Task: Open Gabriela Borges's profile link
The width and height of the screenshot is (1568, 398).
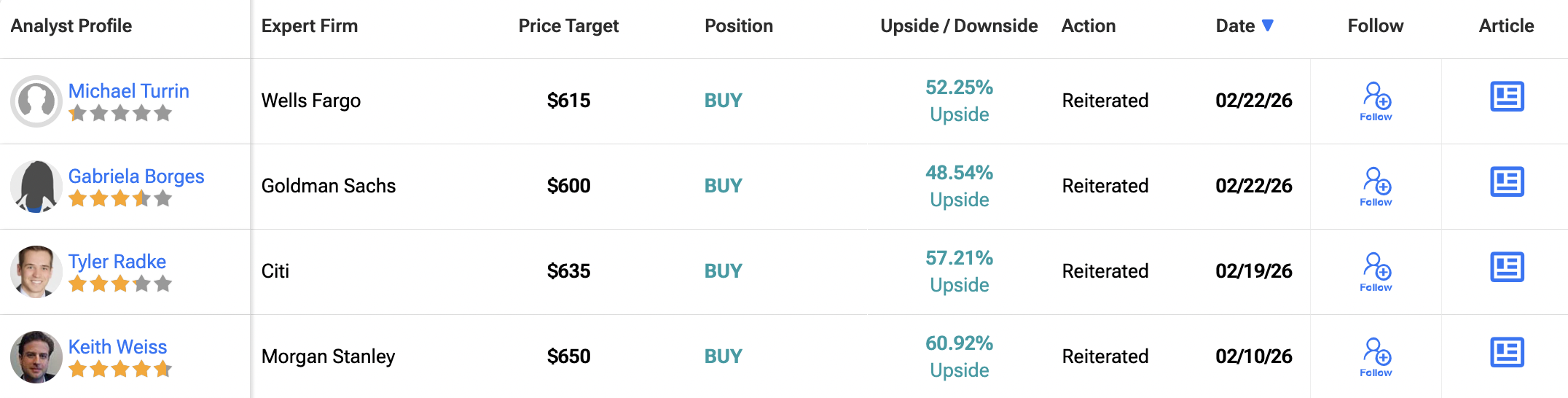Action: pyautogui.click(x=136, y=176)
